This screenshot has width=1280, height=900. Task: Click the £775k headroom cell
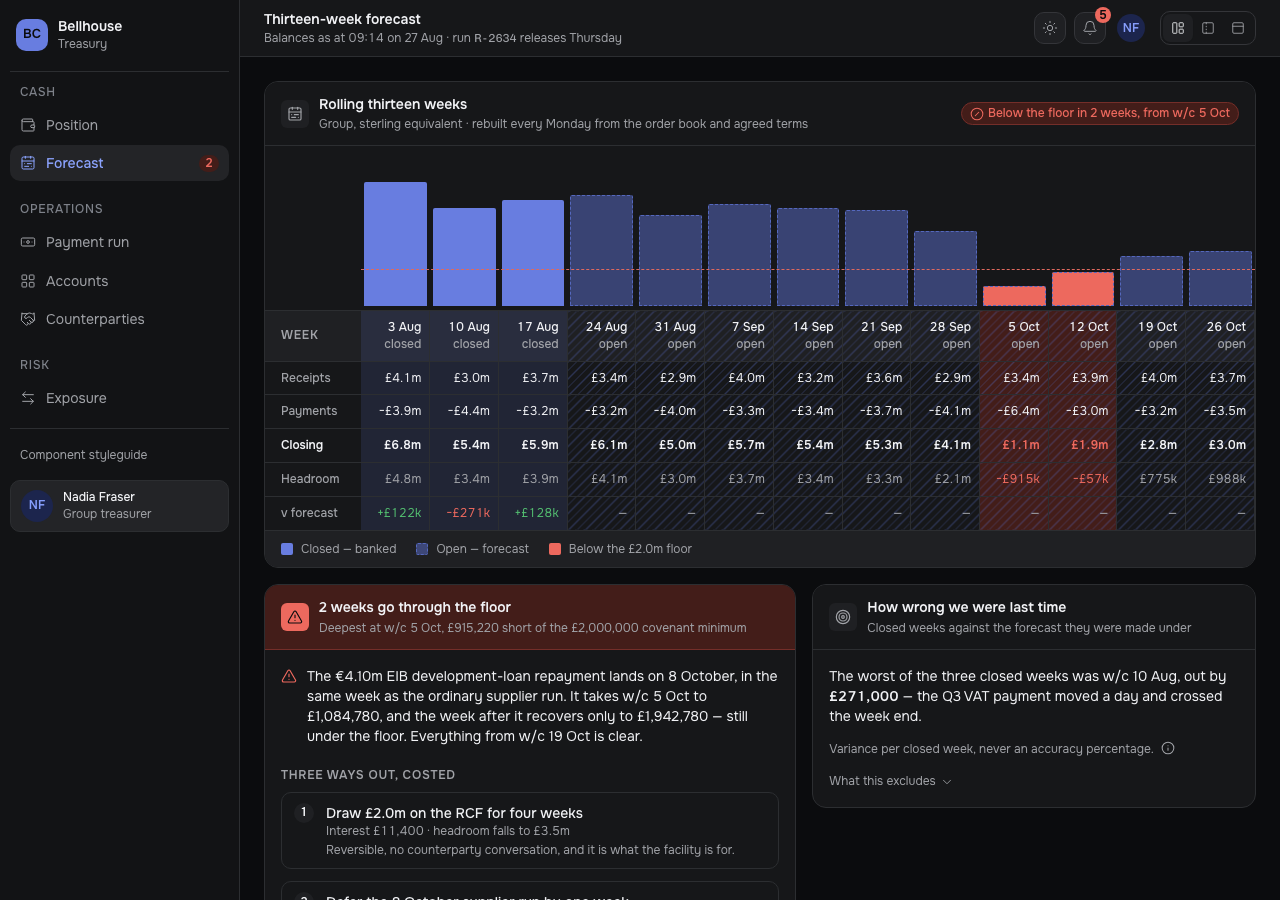(1151, 479)
